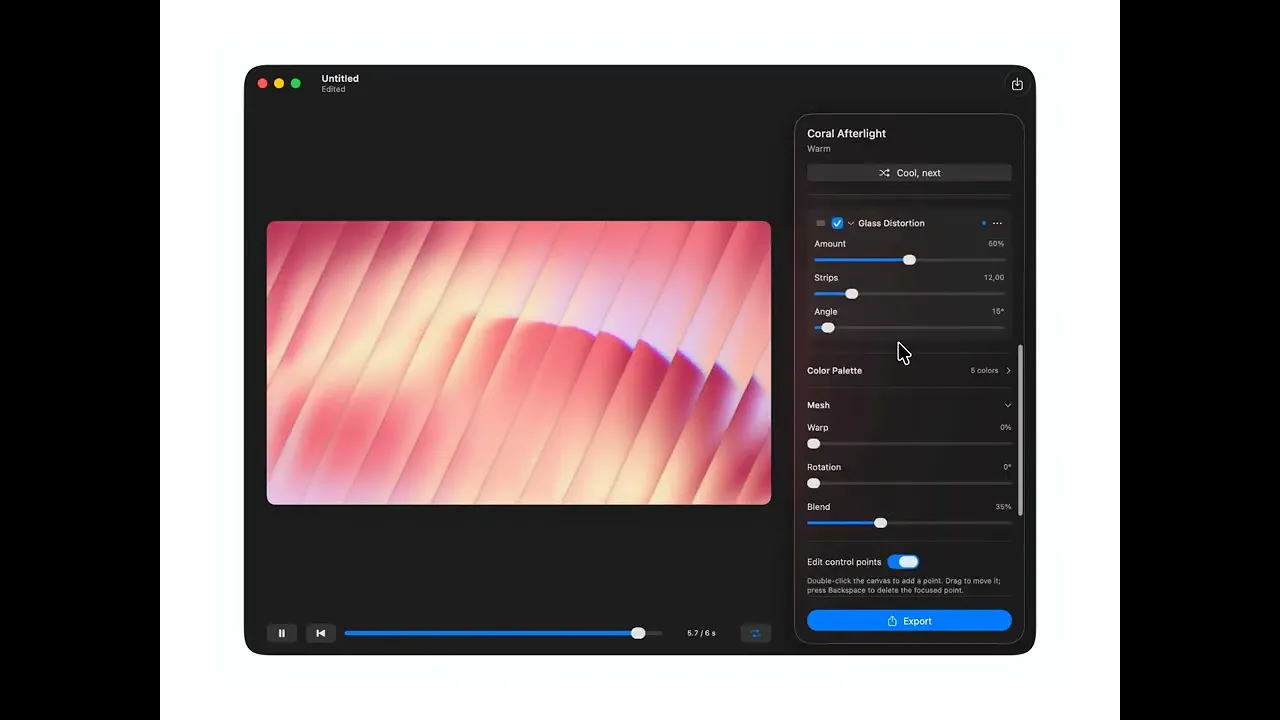Toggle the loop playback button
1280x720 pixels.
tap(755, 633)
